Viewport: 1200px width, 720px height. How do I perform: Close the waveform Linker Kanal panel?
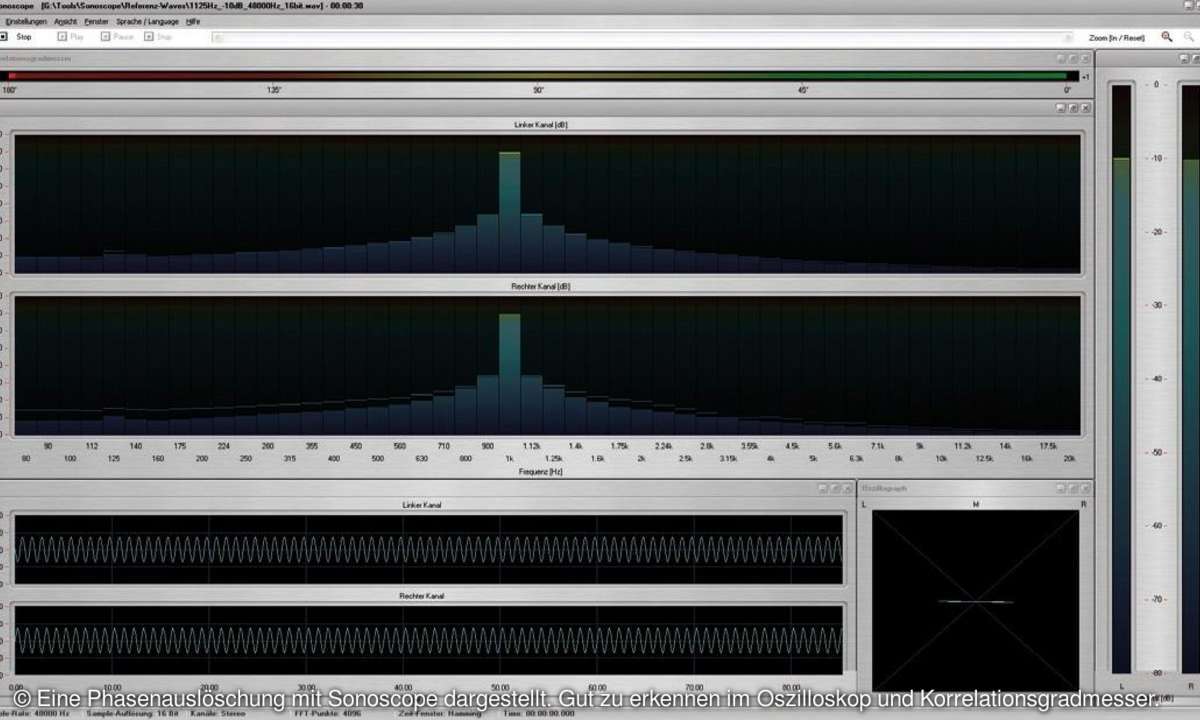847,488
